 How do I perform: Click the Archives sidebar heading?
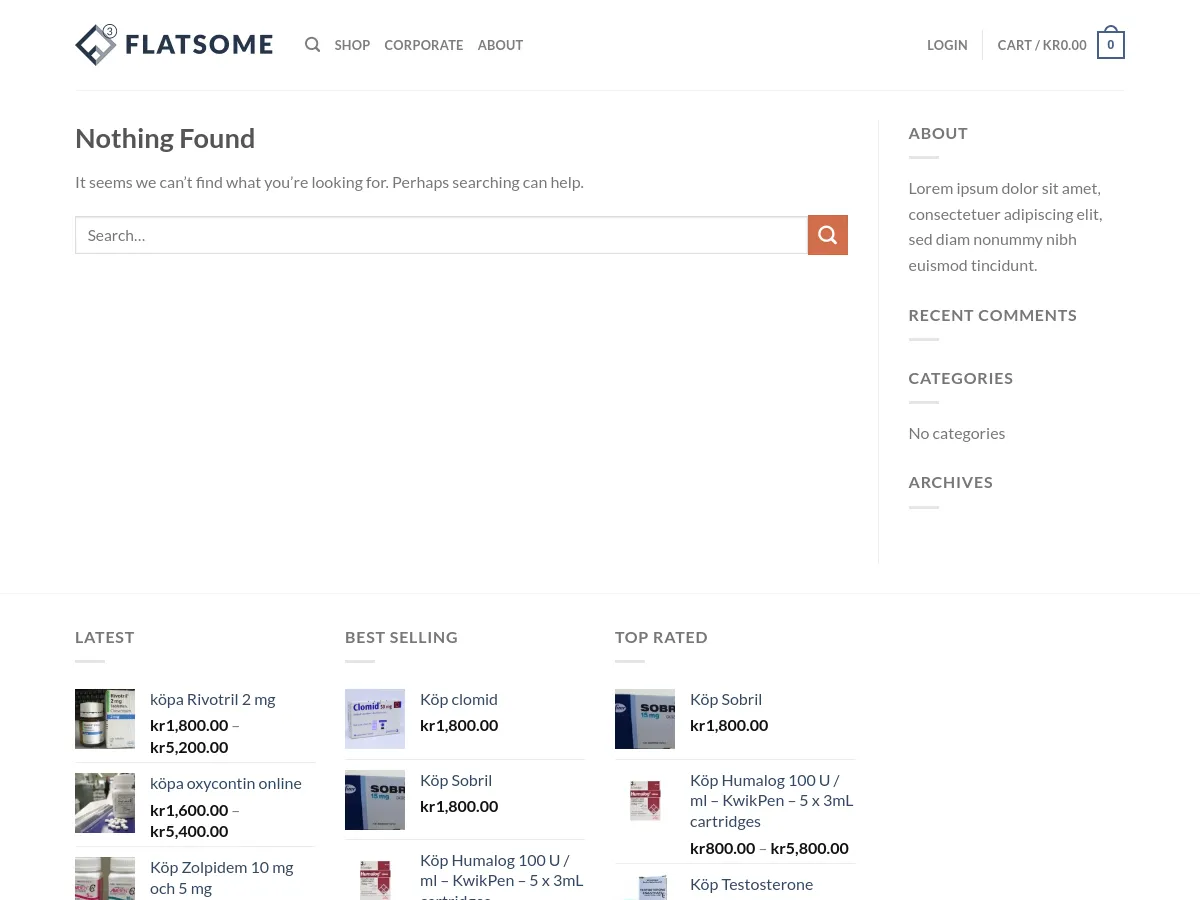click(951, 482)
